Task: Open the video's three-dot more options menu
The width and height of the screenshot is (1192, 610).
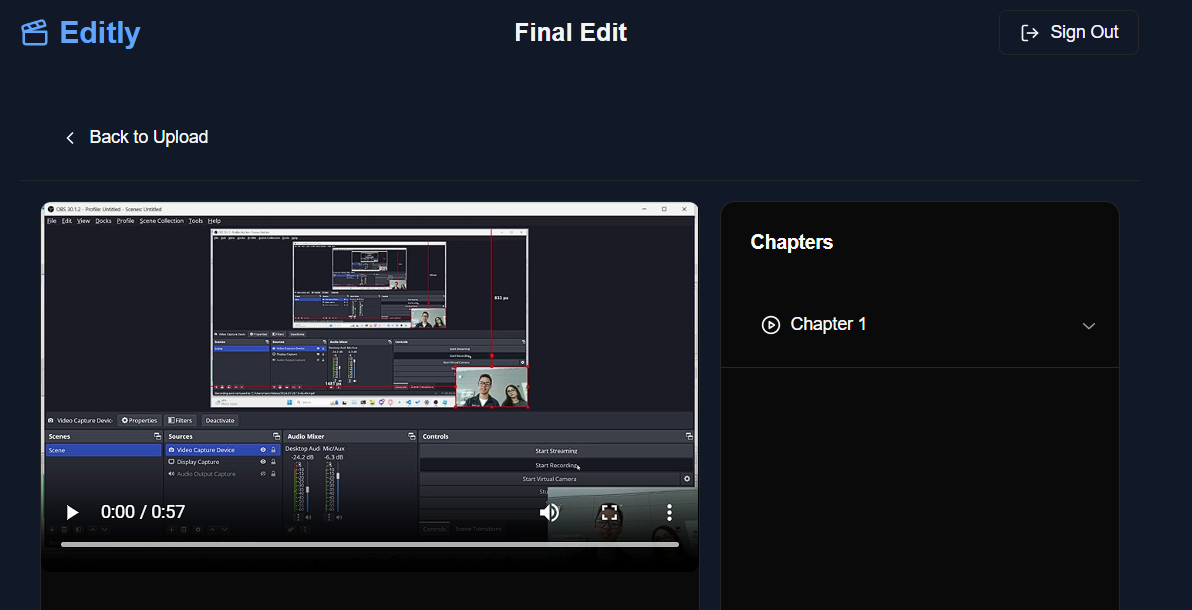Action: (669, 512)
